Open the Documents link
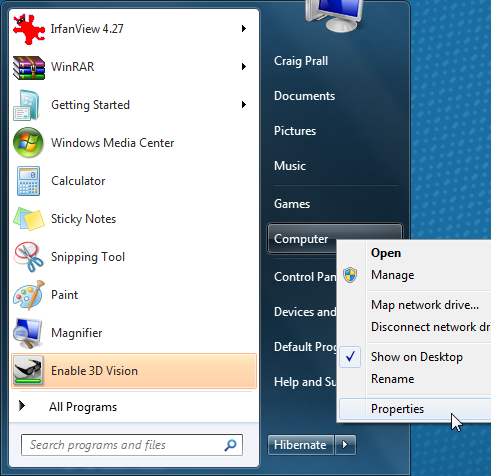This screenshot has width=491, height=476. pyautogui.click(x=304, y=96)
